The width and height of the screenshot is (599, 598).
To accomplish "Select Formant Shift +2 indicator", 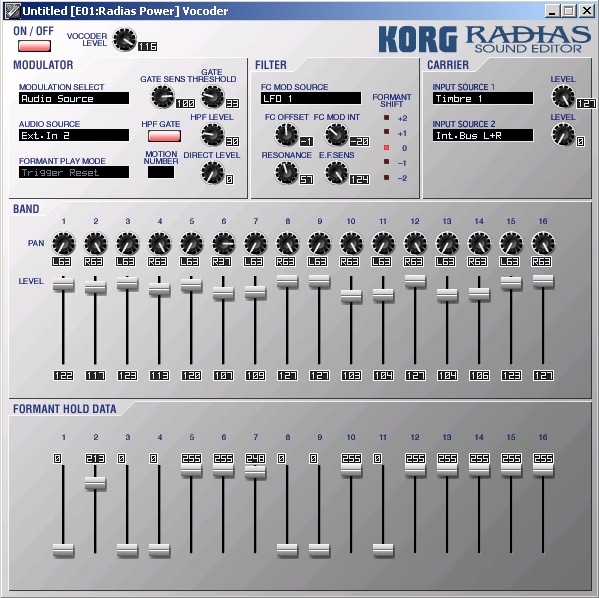I will coord(387,118).
